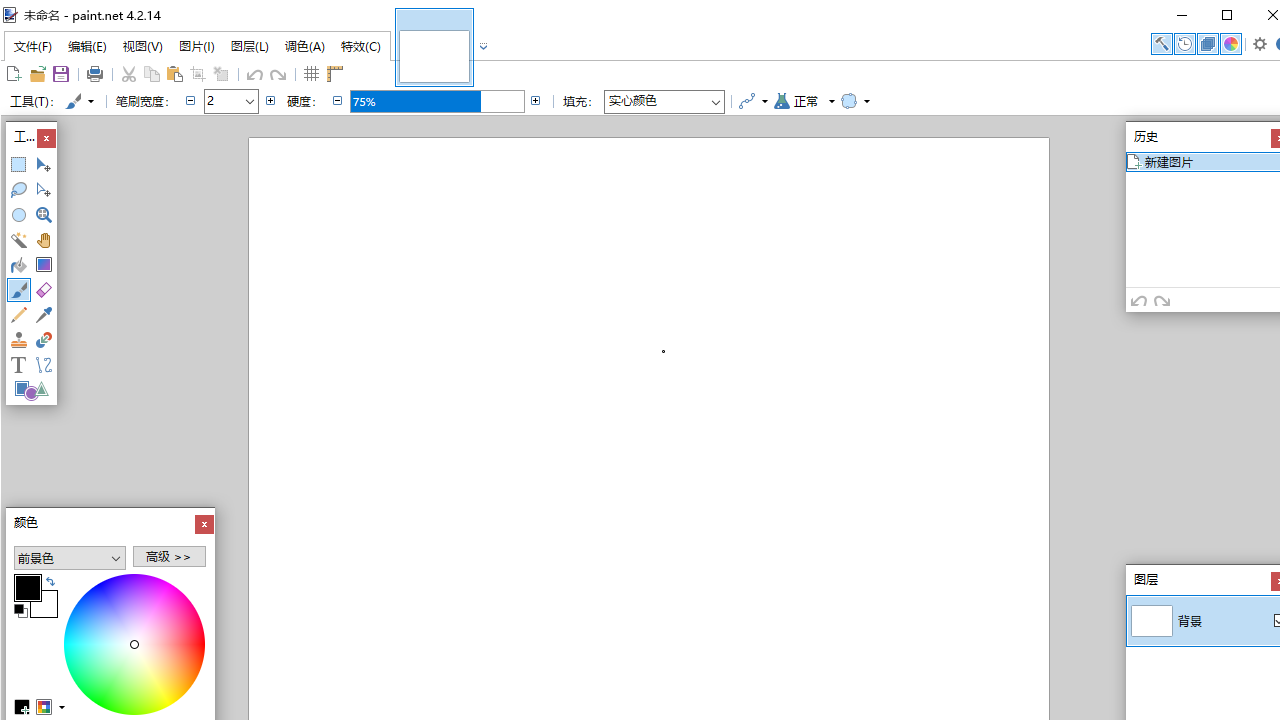
Task: Select the Magic Wand tool
Action: click(19, 240)
